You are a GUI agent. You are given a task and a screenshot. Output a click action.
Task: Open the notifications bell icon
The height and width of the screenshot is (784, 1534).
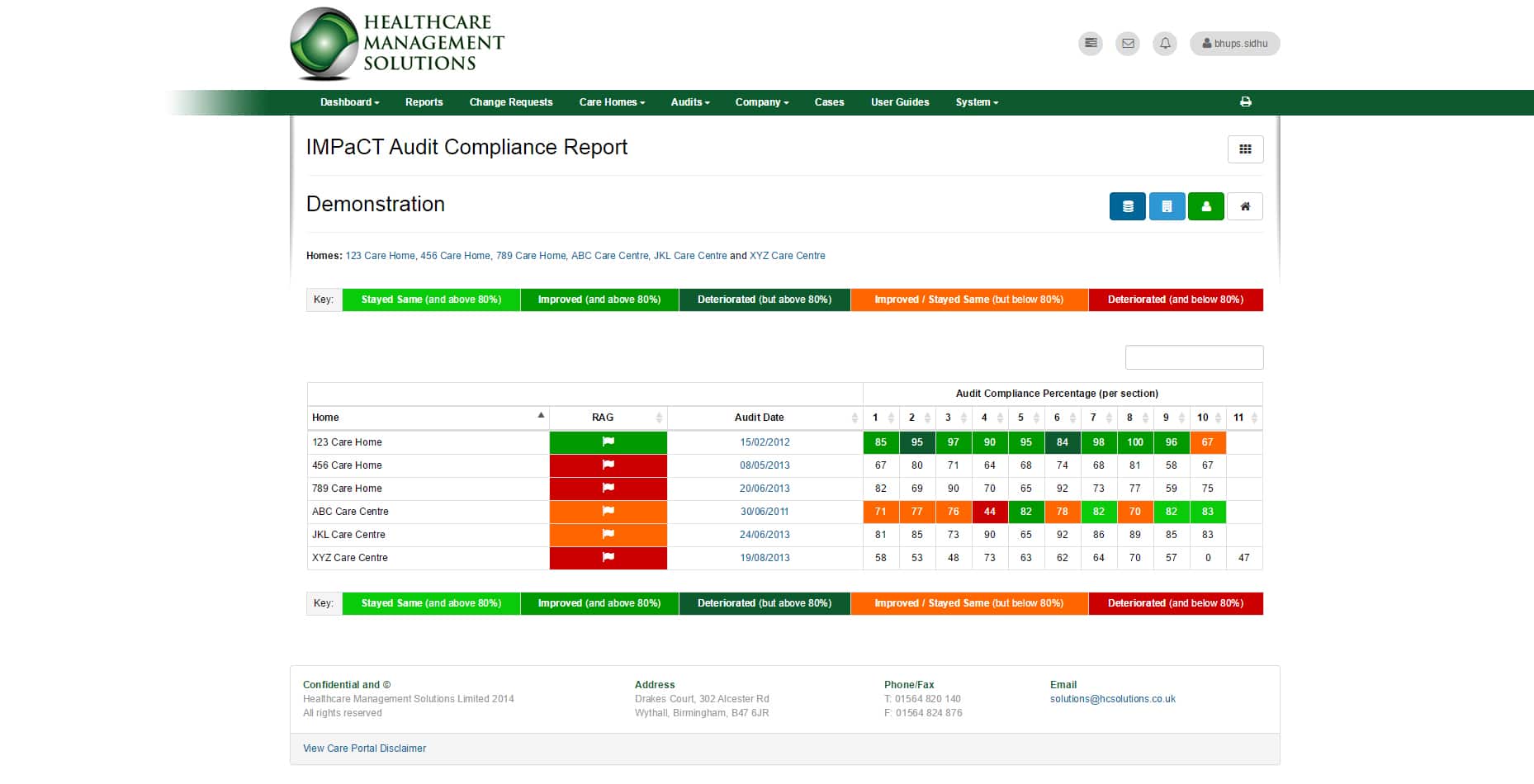tap(1164, 44)
